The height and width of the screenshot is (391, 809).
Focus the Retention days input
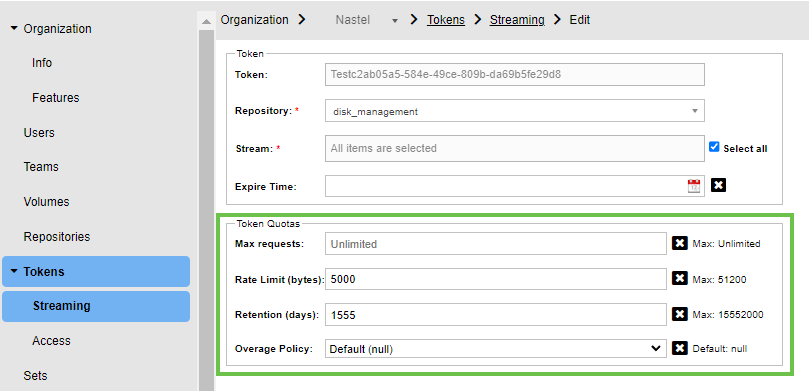[x=496, y=315]
